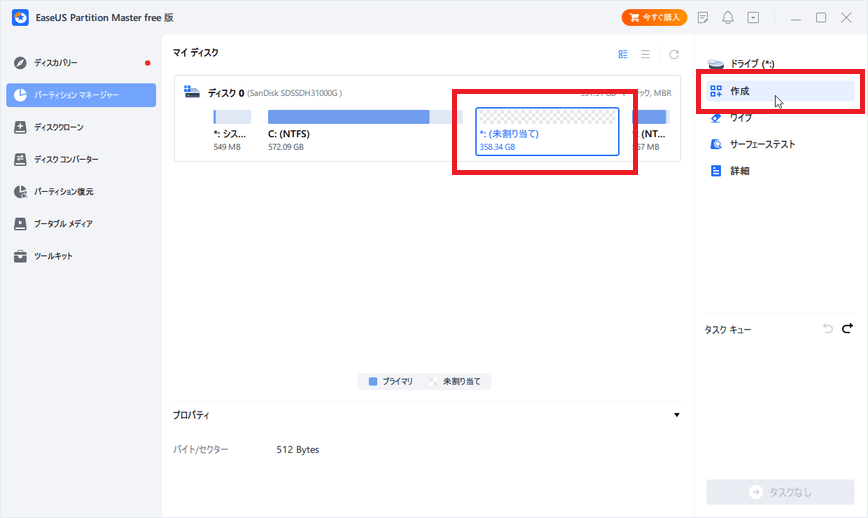
Task: Click the notification bell icon
Action: pos(729,17)
